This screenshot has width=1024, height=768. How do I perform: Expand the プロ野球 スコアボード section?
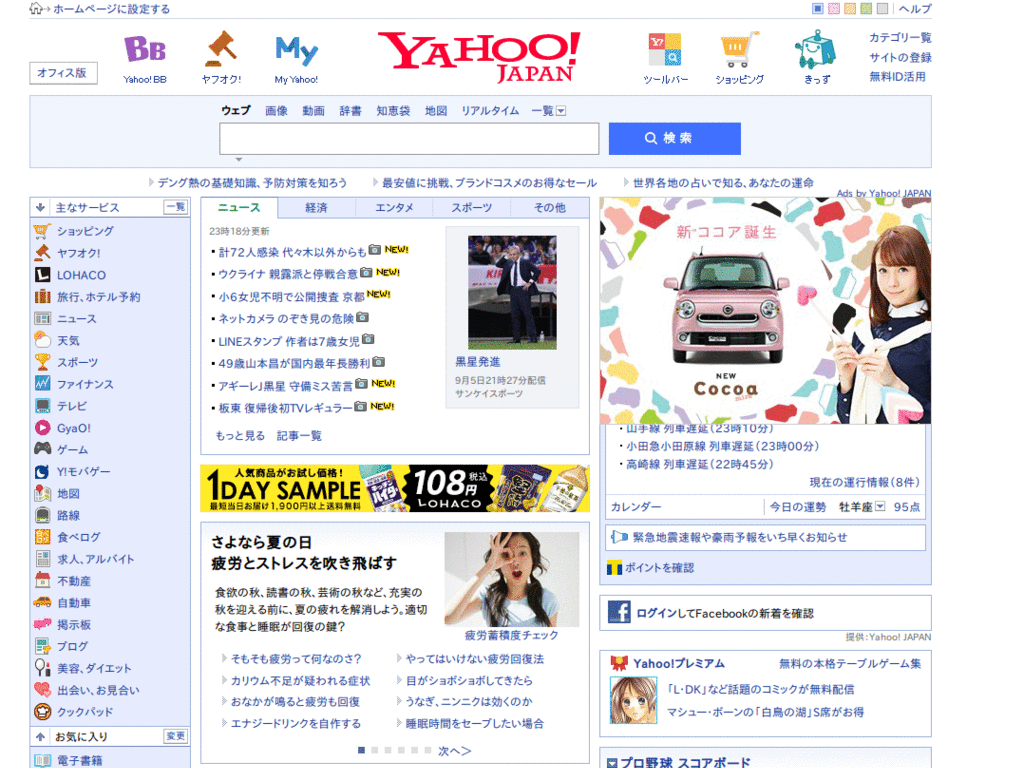tap(612, 763)
